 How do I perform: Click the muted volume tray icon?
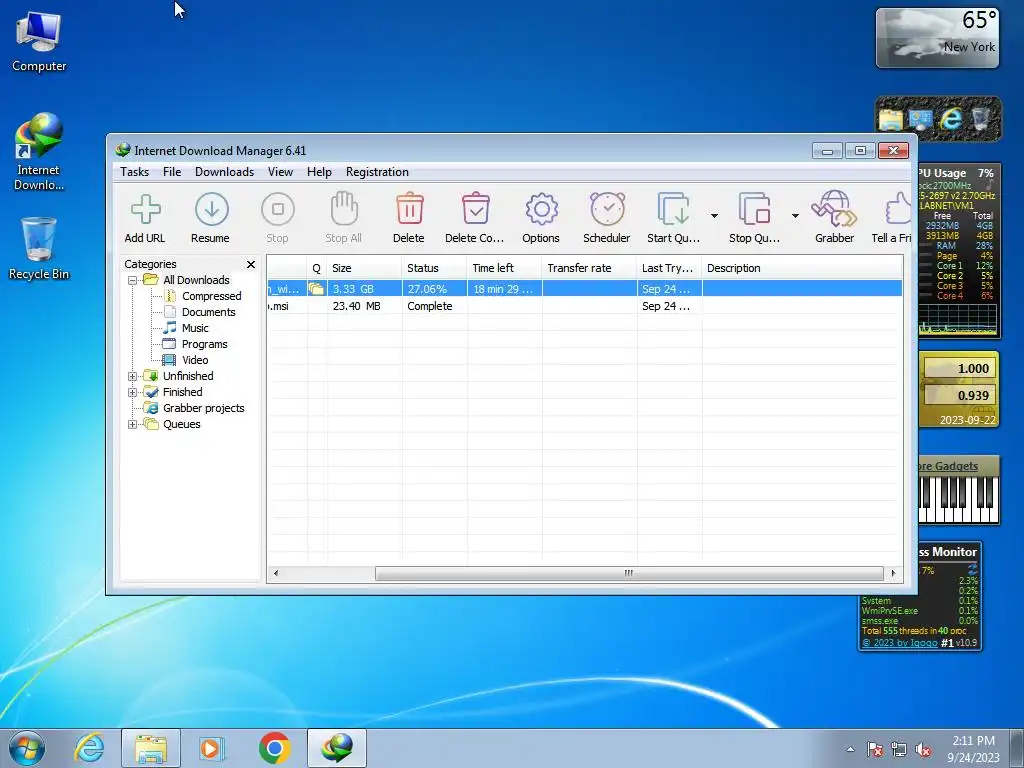coord(923,750)
